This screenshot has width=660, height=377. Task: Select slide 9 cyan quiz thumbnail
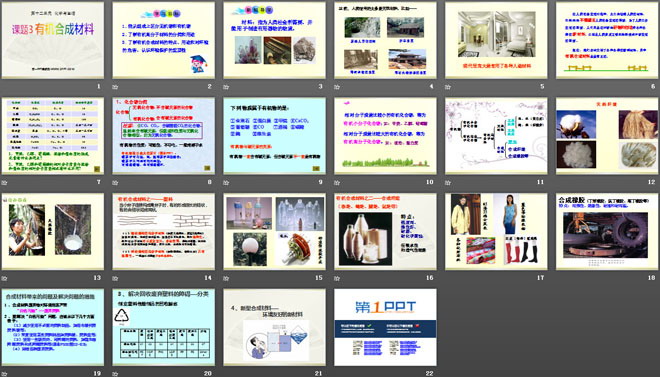point(274,136)
